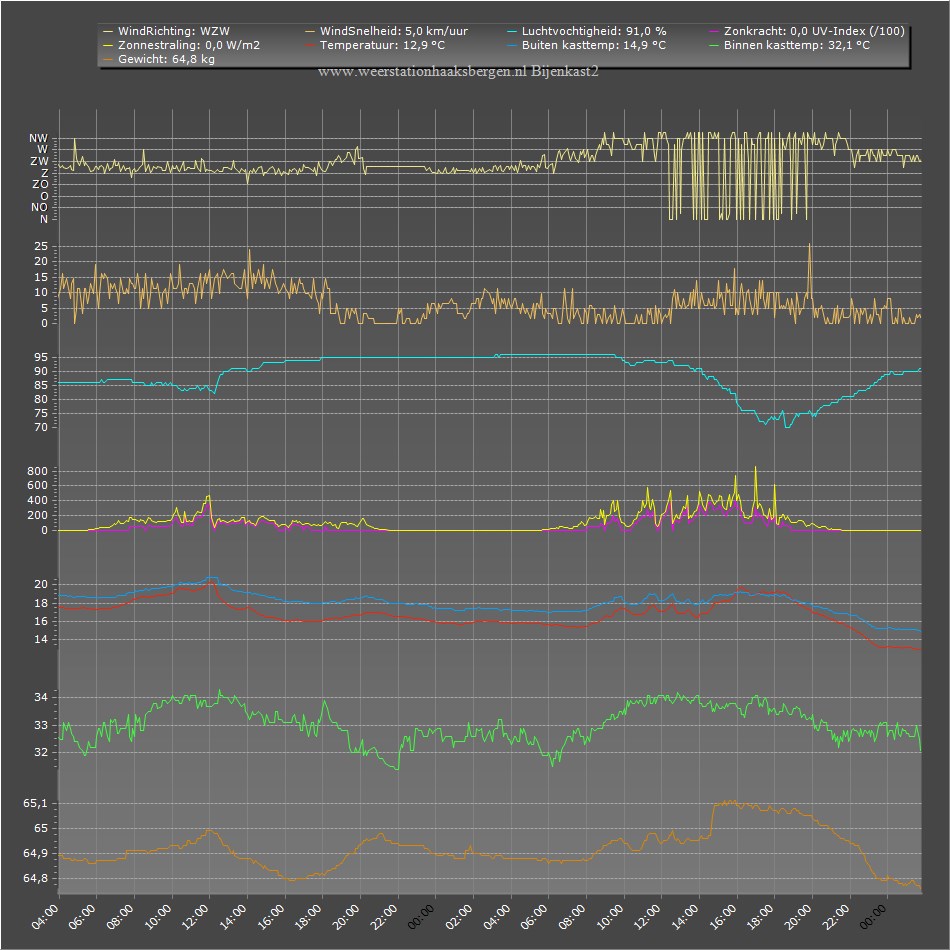950x950 pixels.
Task: Click the NW wind direction axis label
Action: 39,138
